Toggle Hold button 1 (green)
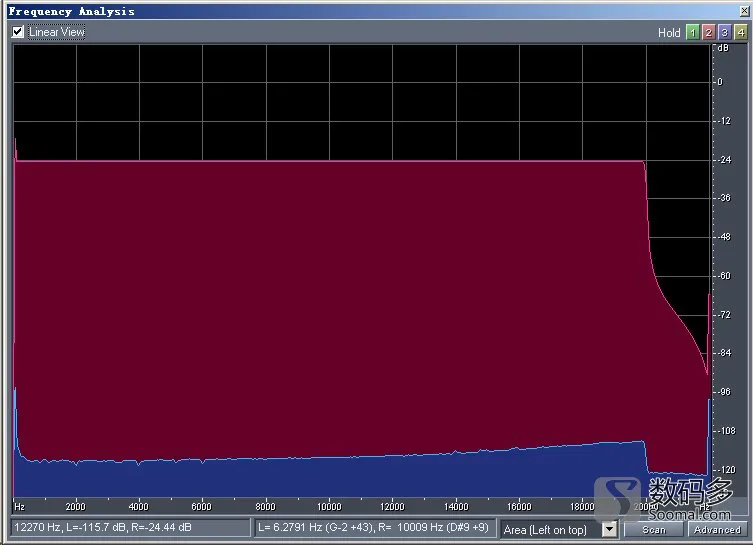 point(692,32)
